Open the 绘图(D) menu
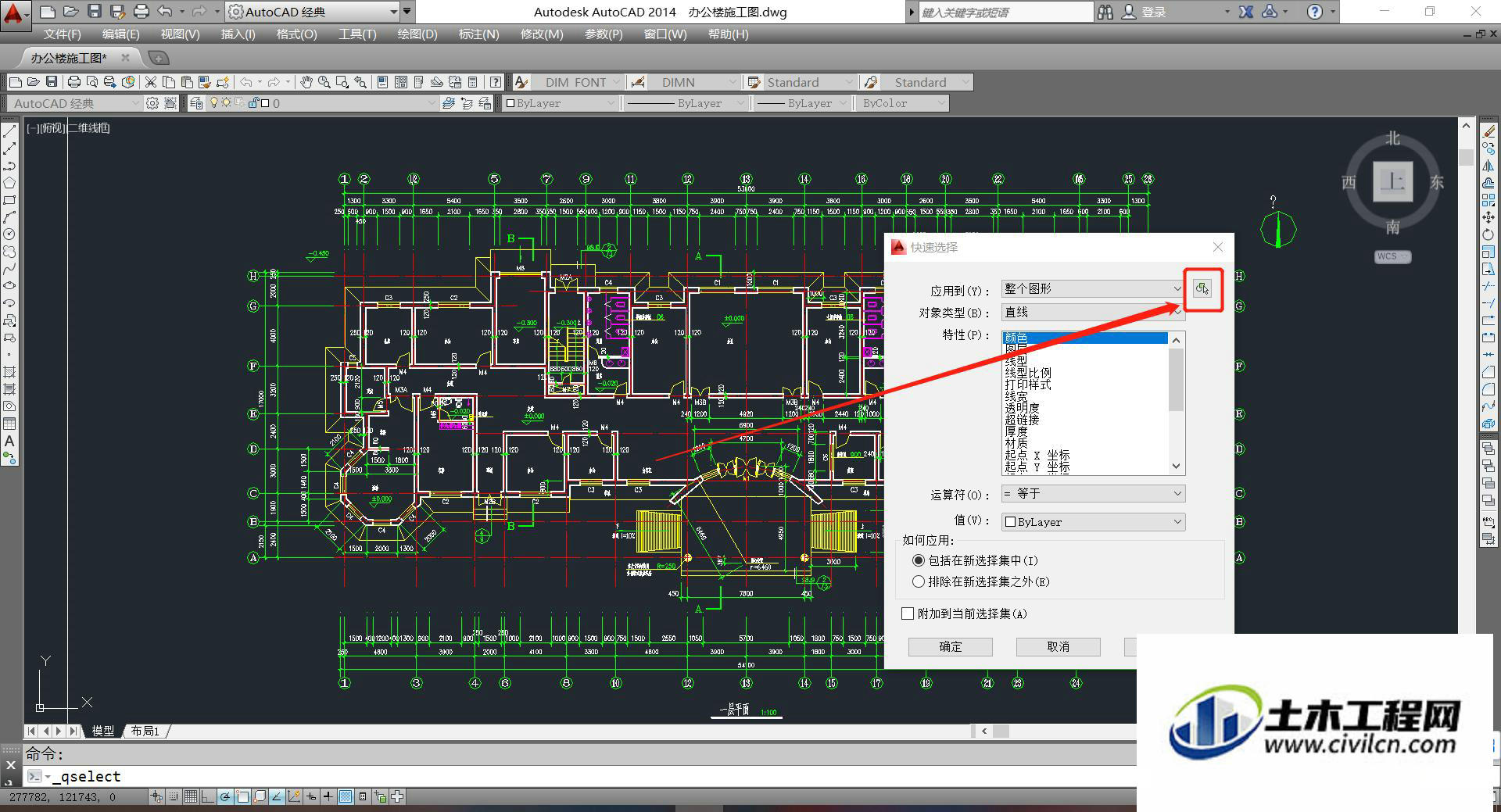The width and height of the screenshot is (1501, 812). click(417, 34)
